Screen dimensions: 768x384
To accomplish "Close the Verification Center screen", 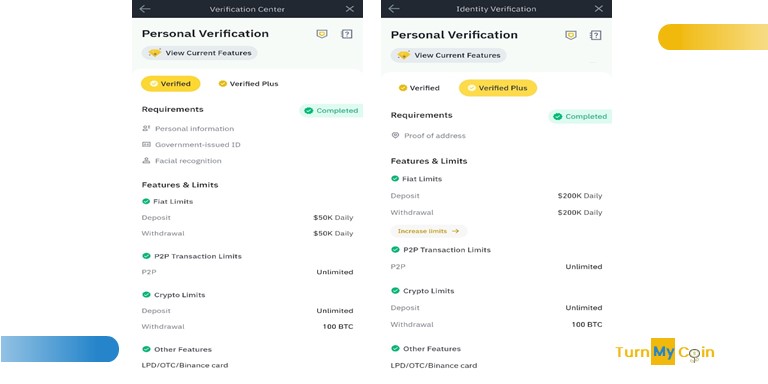I will [x=349, y=9].
